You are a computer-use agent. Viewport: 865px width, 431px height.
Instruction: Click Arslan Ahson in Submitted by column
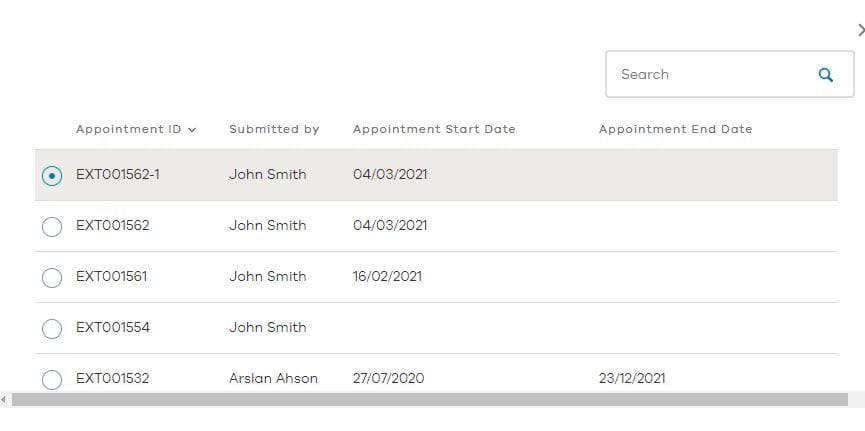(274, 378)
